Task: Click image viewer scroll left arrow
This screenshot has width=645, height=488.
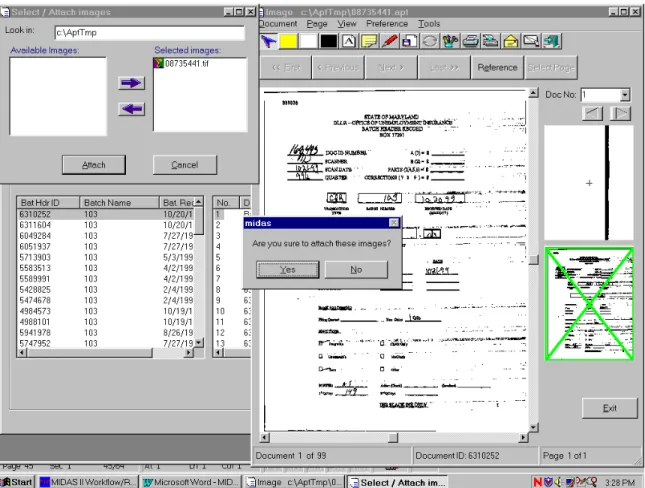Action: pos(265,437)
